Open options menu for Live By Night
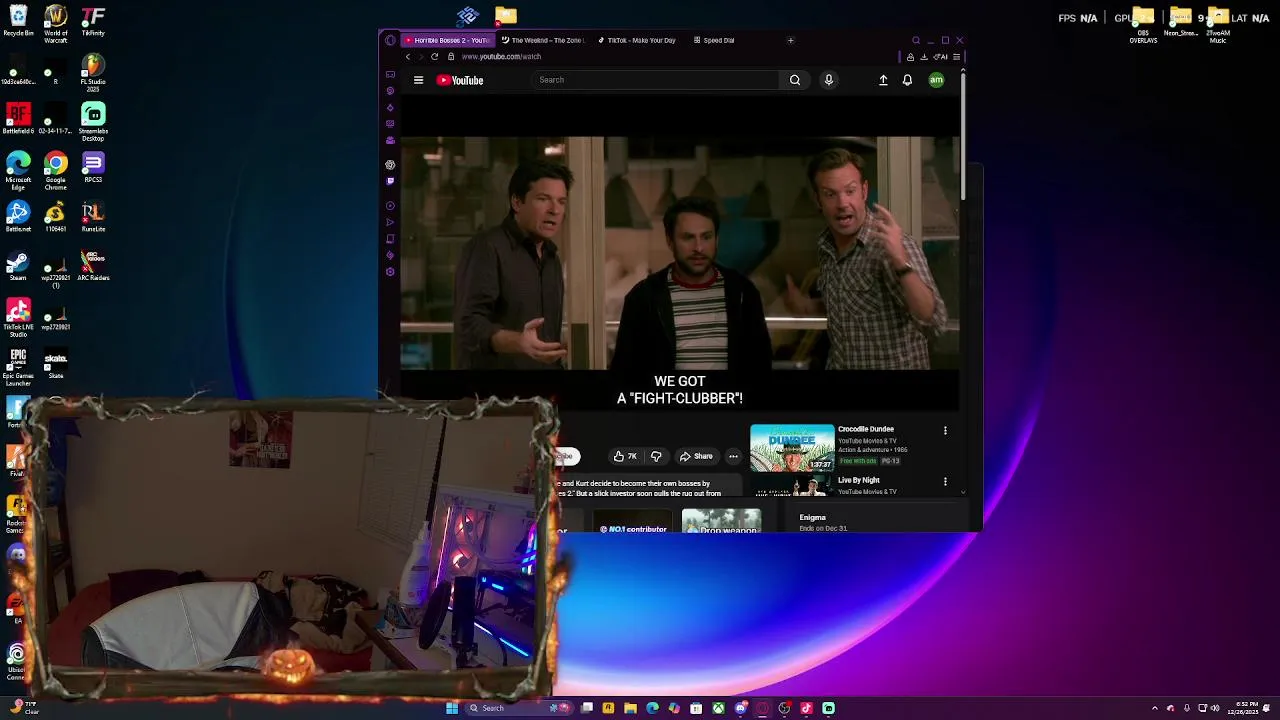 (945, 482)
